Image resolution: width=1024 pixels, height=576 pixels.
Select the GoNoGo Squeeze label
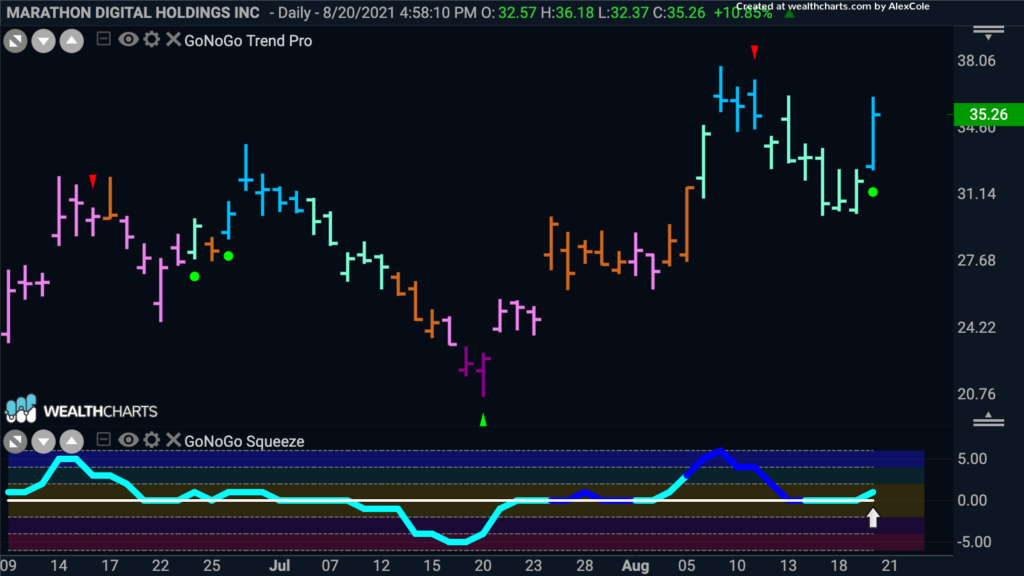[244, 441]
